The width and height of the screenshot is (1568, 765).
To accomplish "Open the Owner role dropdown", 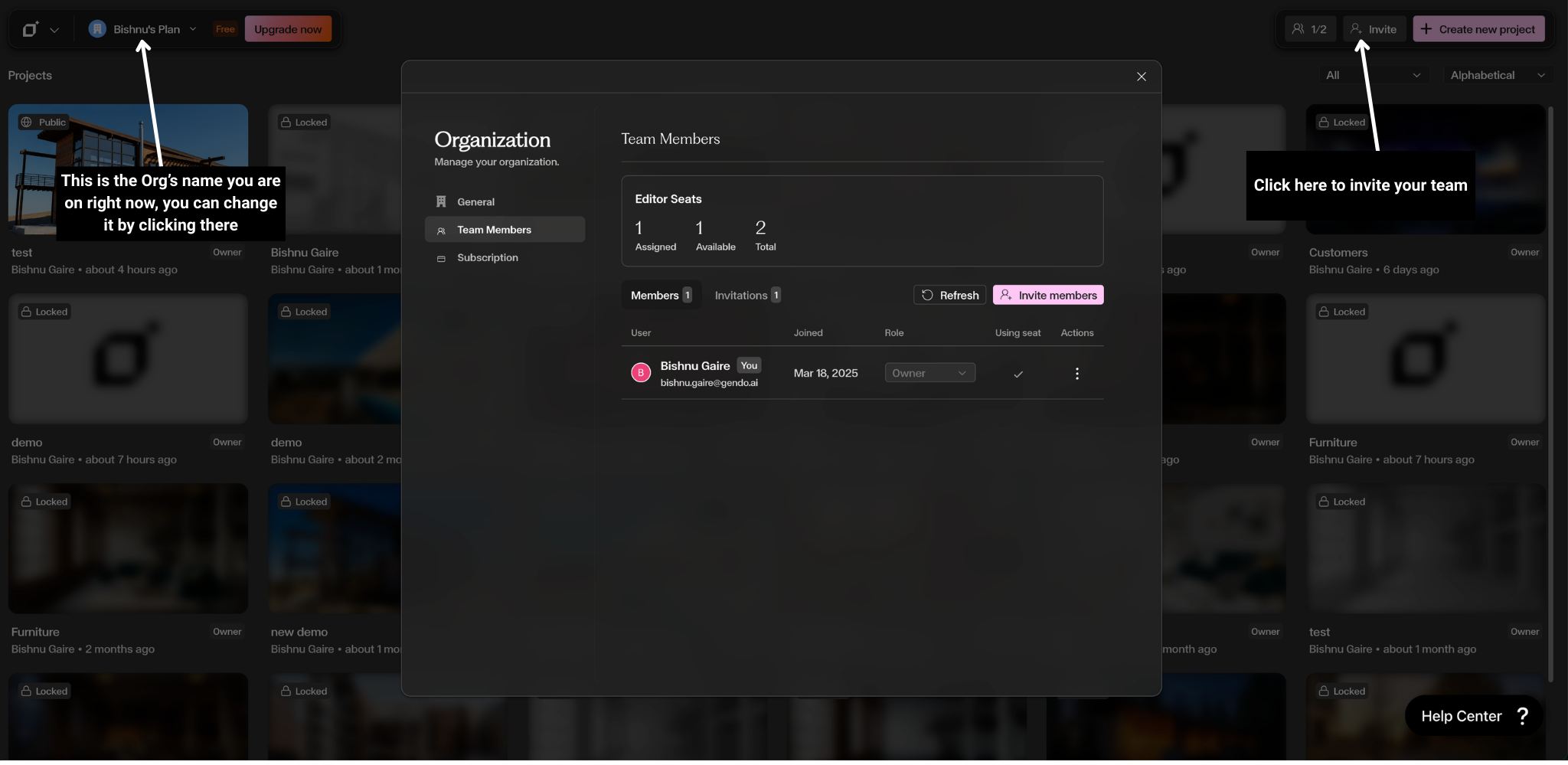I will click(929, 372).
